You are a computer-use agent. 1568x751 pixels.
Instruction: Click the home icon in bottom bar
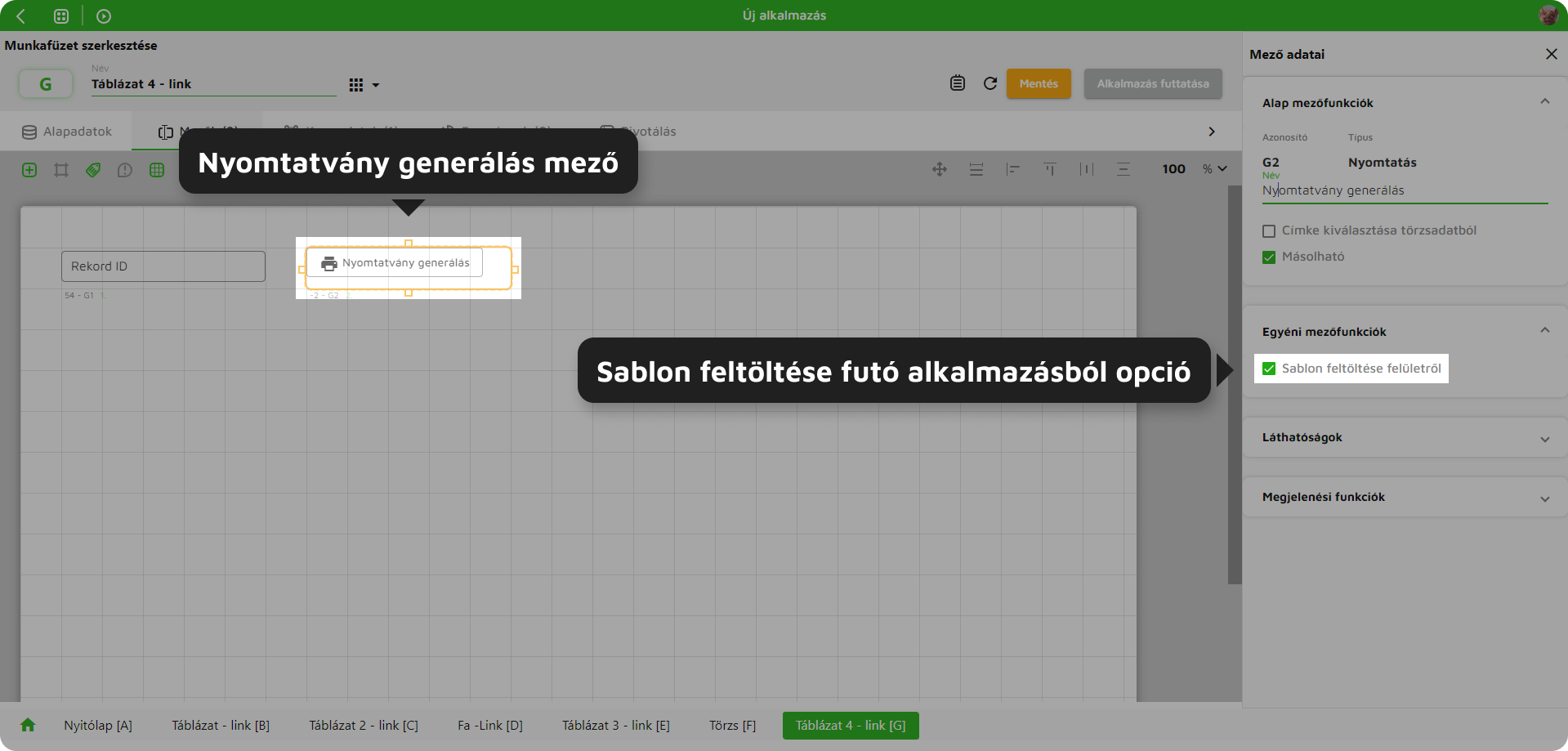point(28,725)
